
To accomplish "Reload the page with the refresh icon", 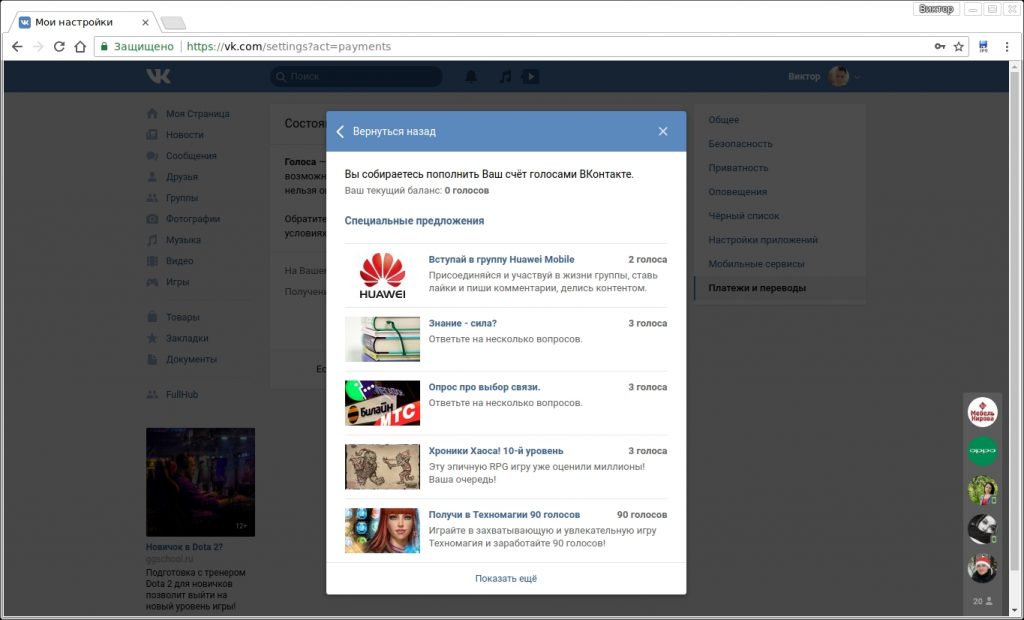I will (59, 46).
